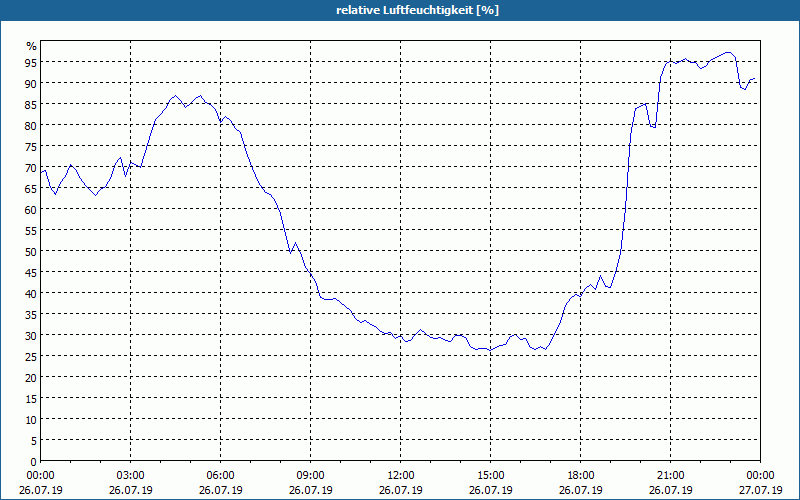Click the '27.07.19' date label
The height and width of the screenshot is (500, 800).
(x=761, y=490)
